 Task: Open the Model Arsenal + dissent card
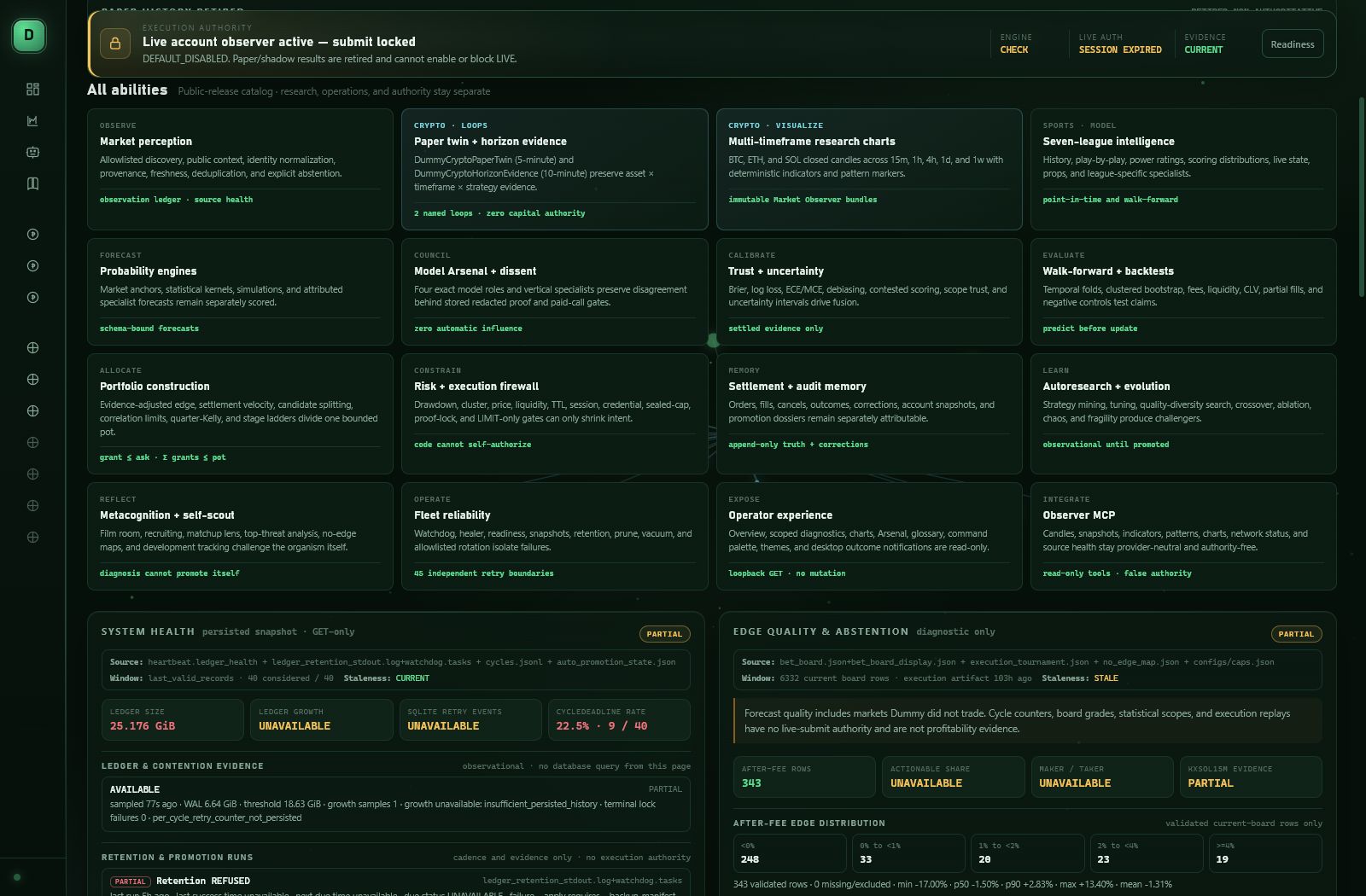(555, 292)
